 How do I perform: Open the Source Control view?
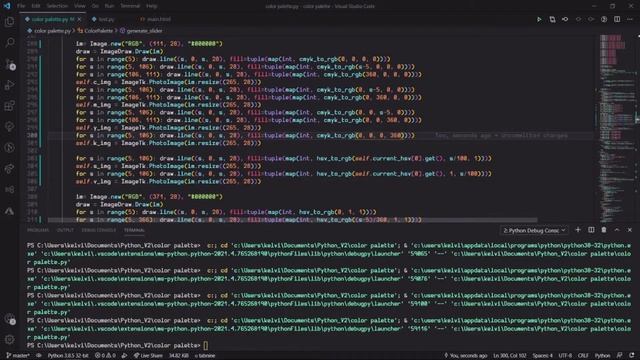[9, 64]
